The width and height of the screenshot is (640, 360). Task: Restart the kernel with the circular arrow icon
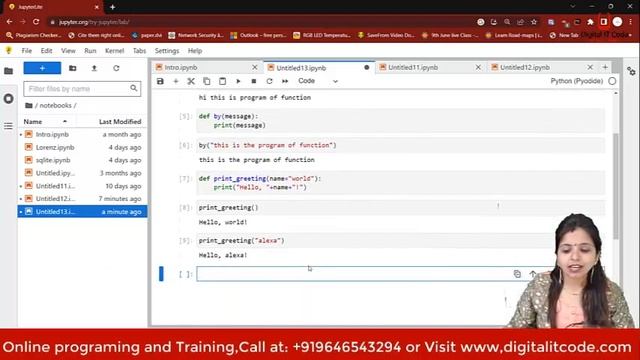pos(269,81)
